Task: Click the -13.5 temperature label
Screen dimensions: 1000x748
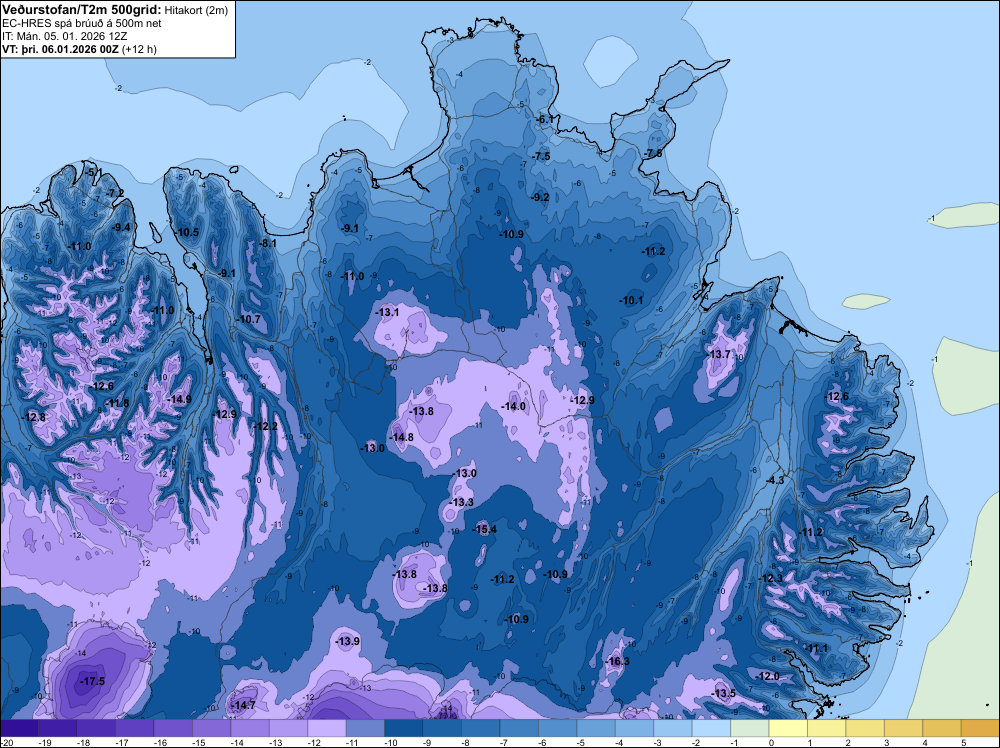Action: (723, 694)
